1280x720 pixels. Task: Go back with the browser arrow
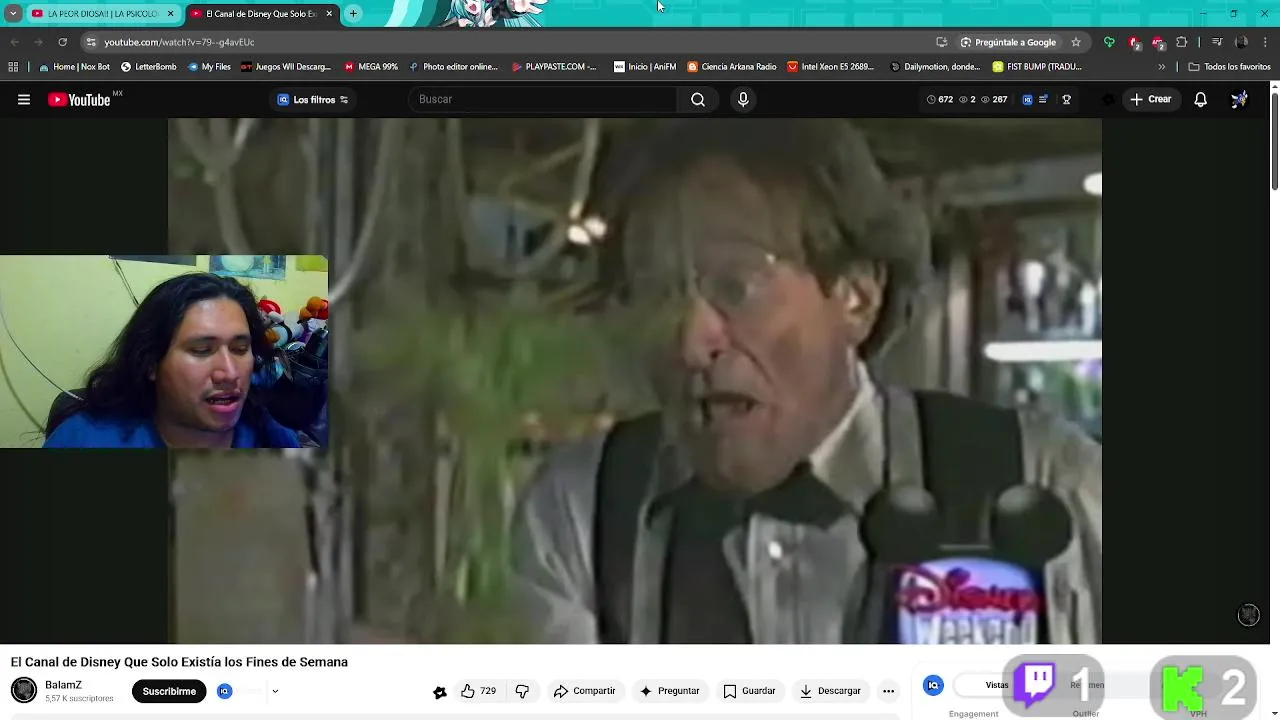point(14,42)
